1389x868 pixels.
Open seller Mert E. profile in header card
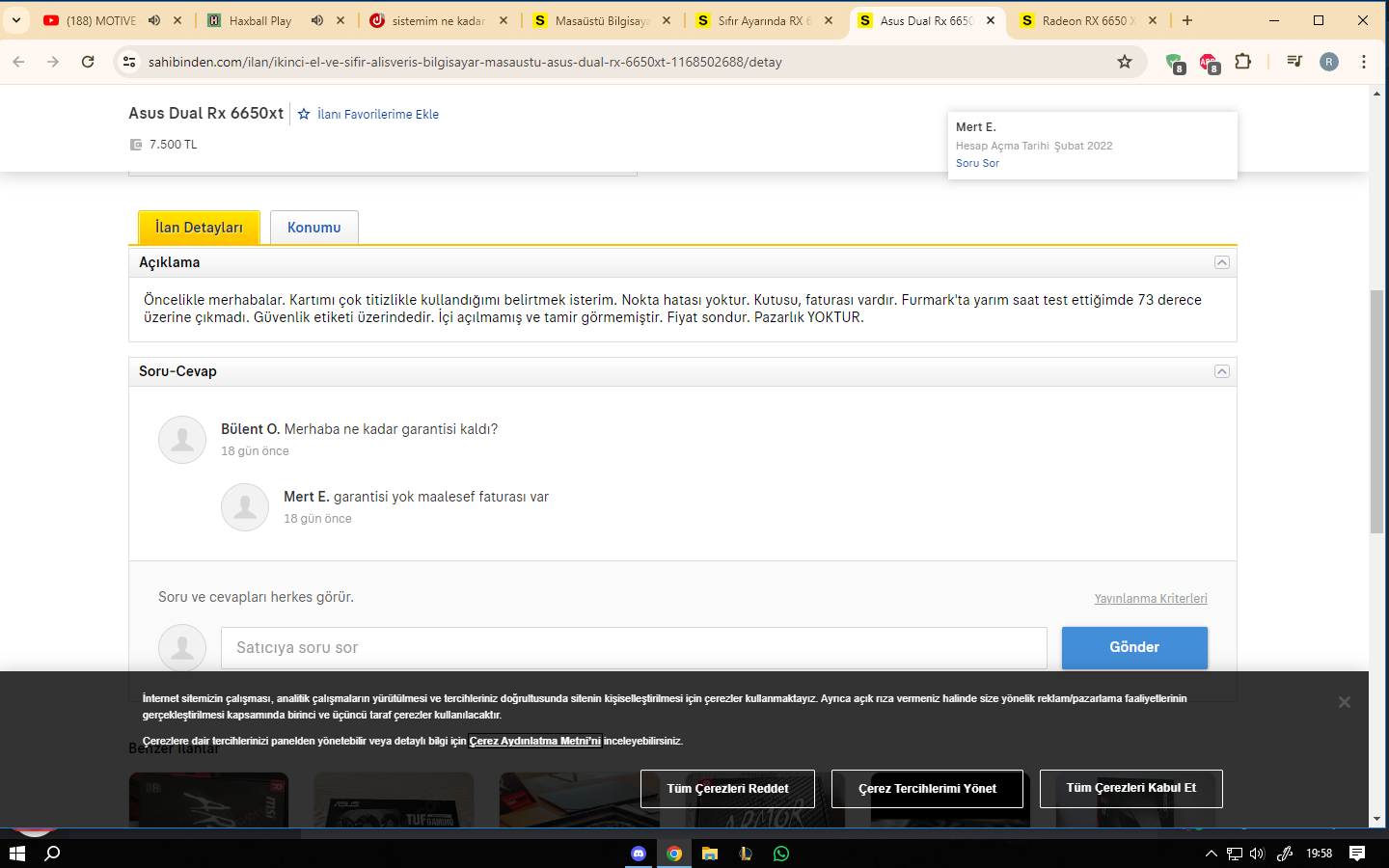976,127
